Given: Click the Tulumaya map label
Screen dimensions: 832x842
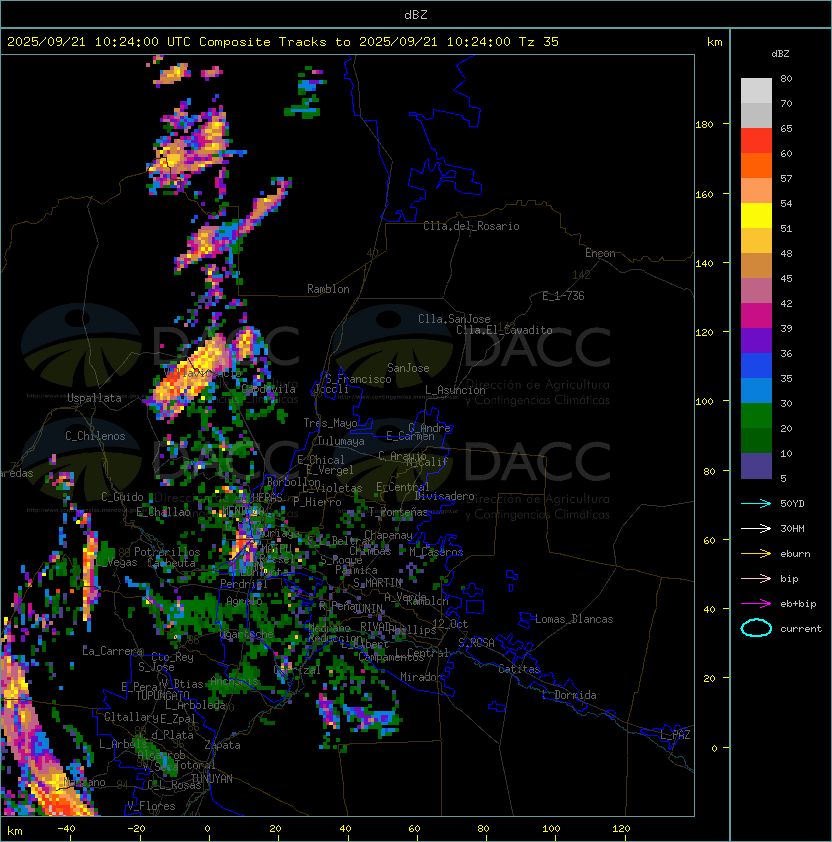Looking at the screenshot, I should click(341, 441).
